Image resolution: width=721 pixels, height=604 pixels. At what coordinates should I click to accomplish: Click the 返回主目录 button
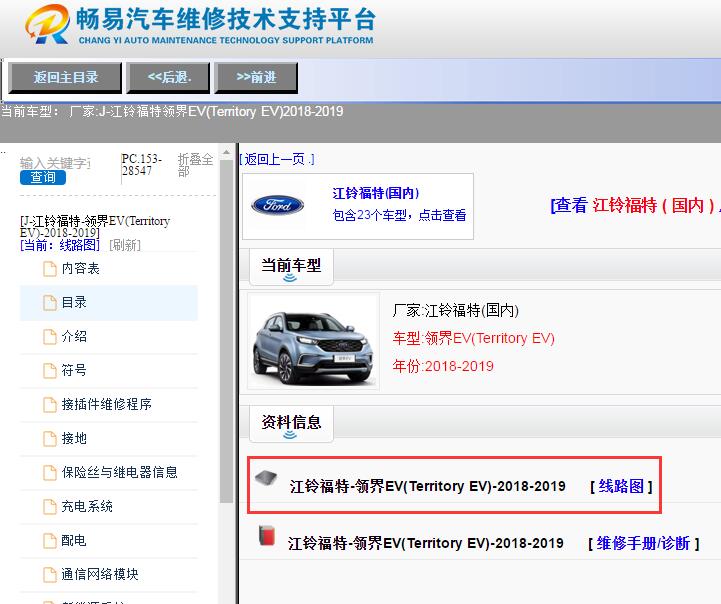click(65, 78)
